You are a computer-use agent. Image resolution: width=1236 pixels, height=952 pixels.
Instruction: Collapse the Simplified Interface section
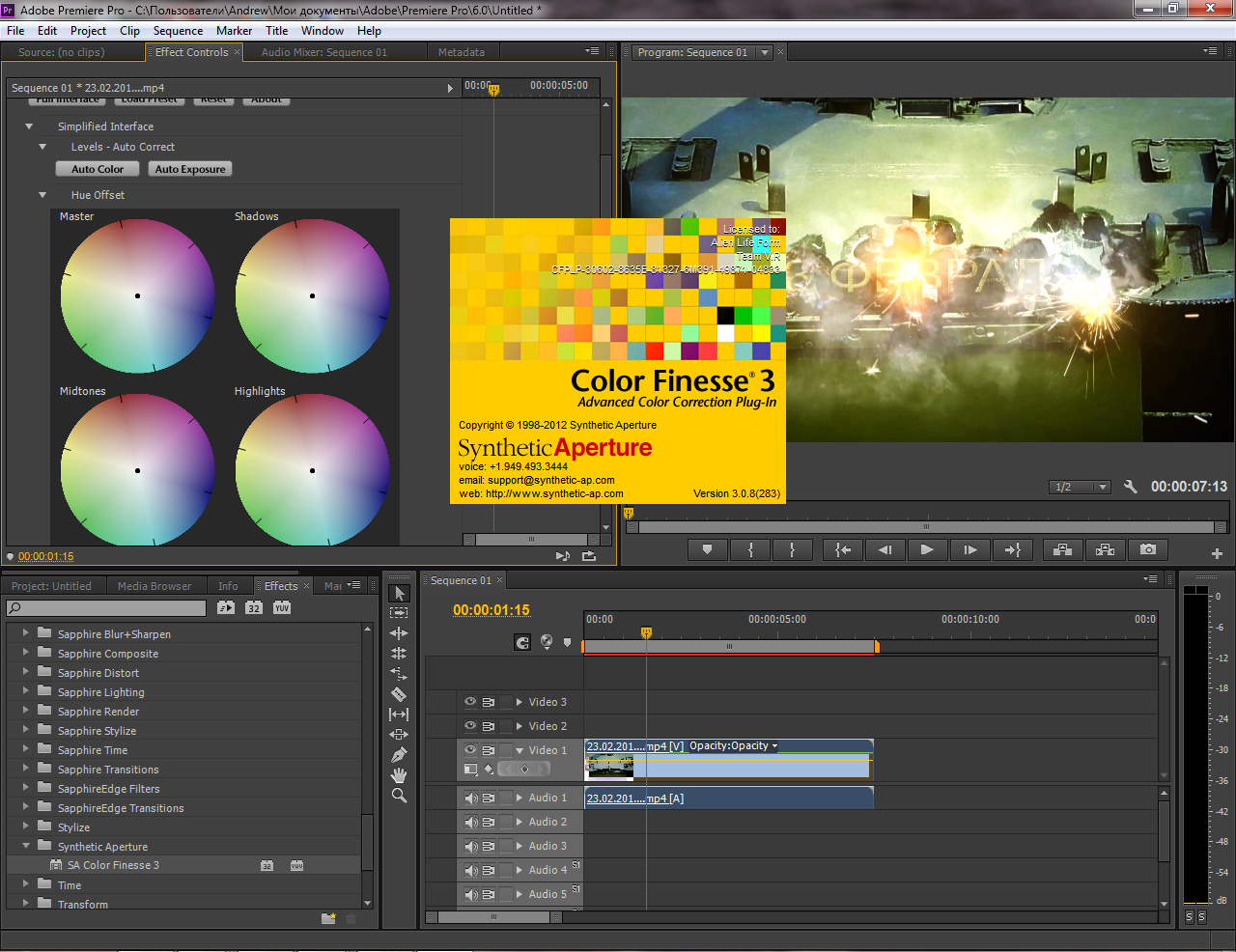pos(29,126)
